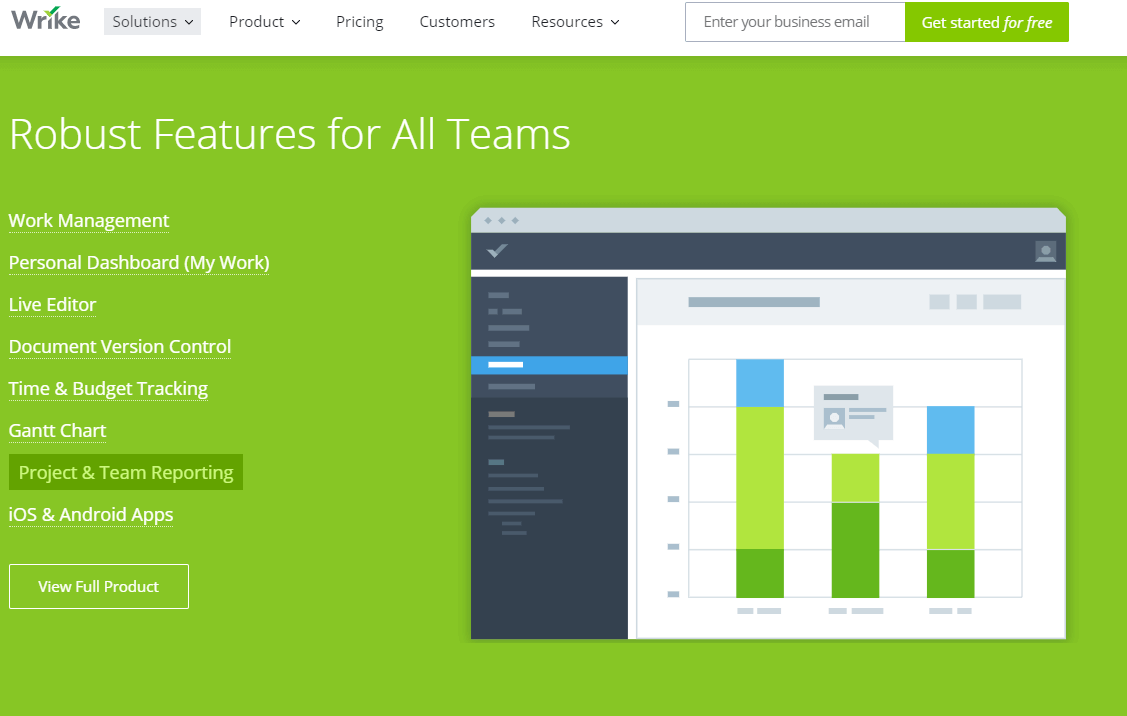Image resolution: width=1127 pixels, height=716 pixels.
Task: Click the Get started for free button
Action: [x=987, y=21]
